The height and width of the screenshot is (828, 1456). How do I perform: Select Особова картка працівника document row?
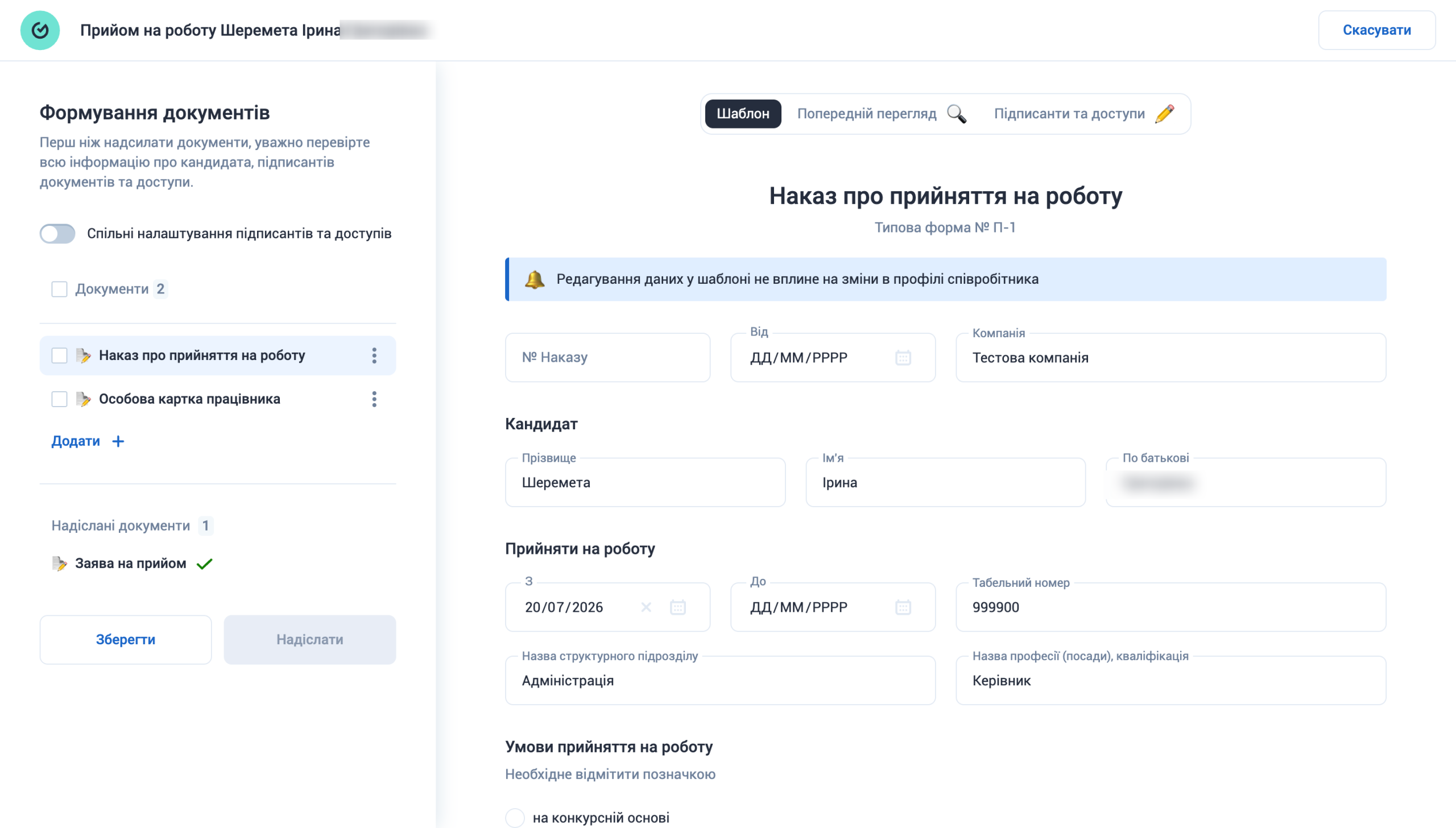[x=218, y=399]
